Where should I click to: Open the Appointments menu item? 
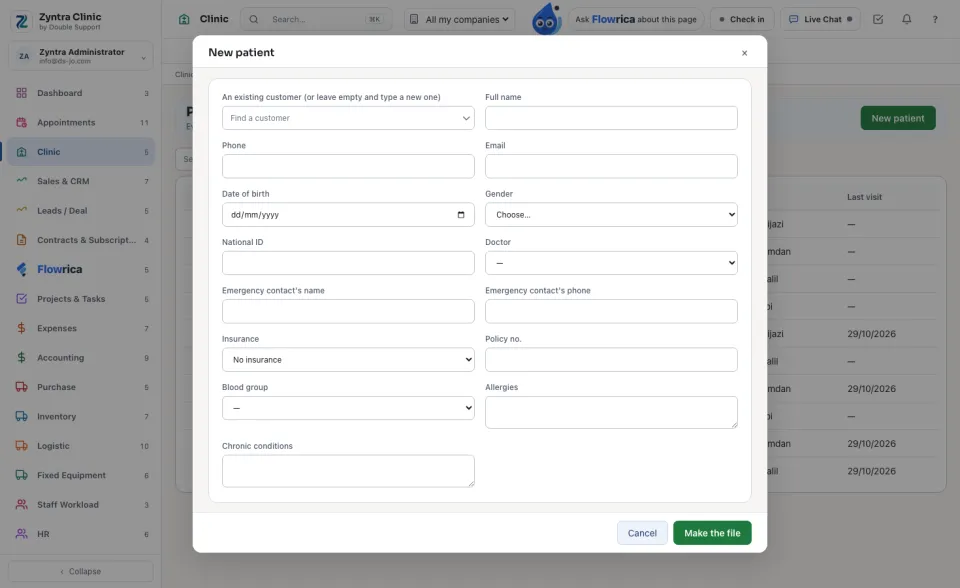click(x=81, y=122)
